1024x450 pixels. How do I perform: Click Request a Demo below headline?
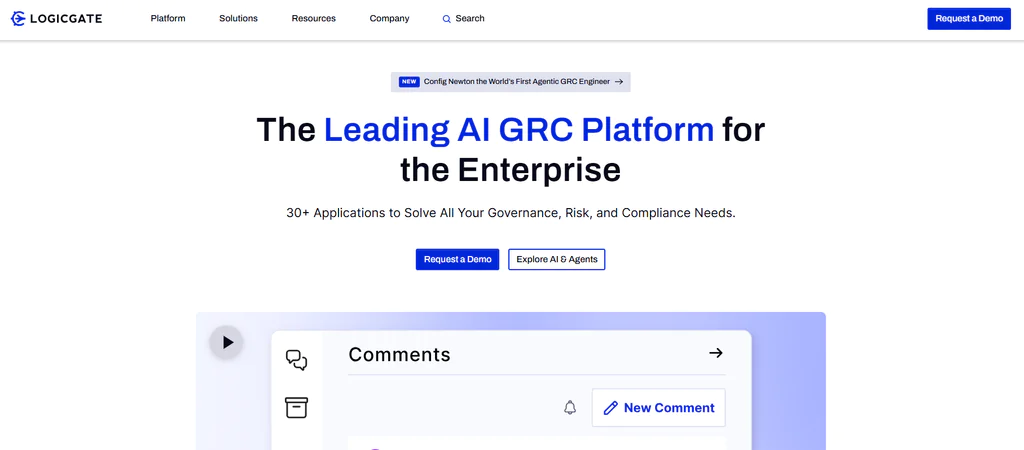[458, 259]
